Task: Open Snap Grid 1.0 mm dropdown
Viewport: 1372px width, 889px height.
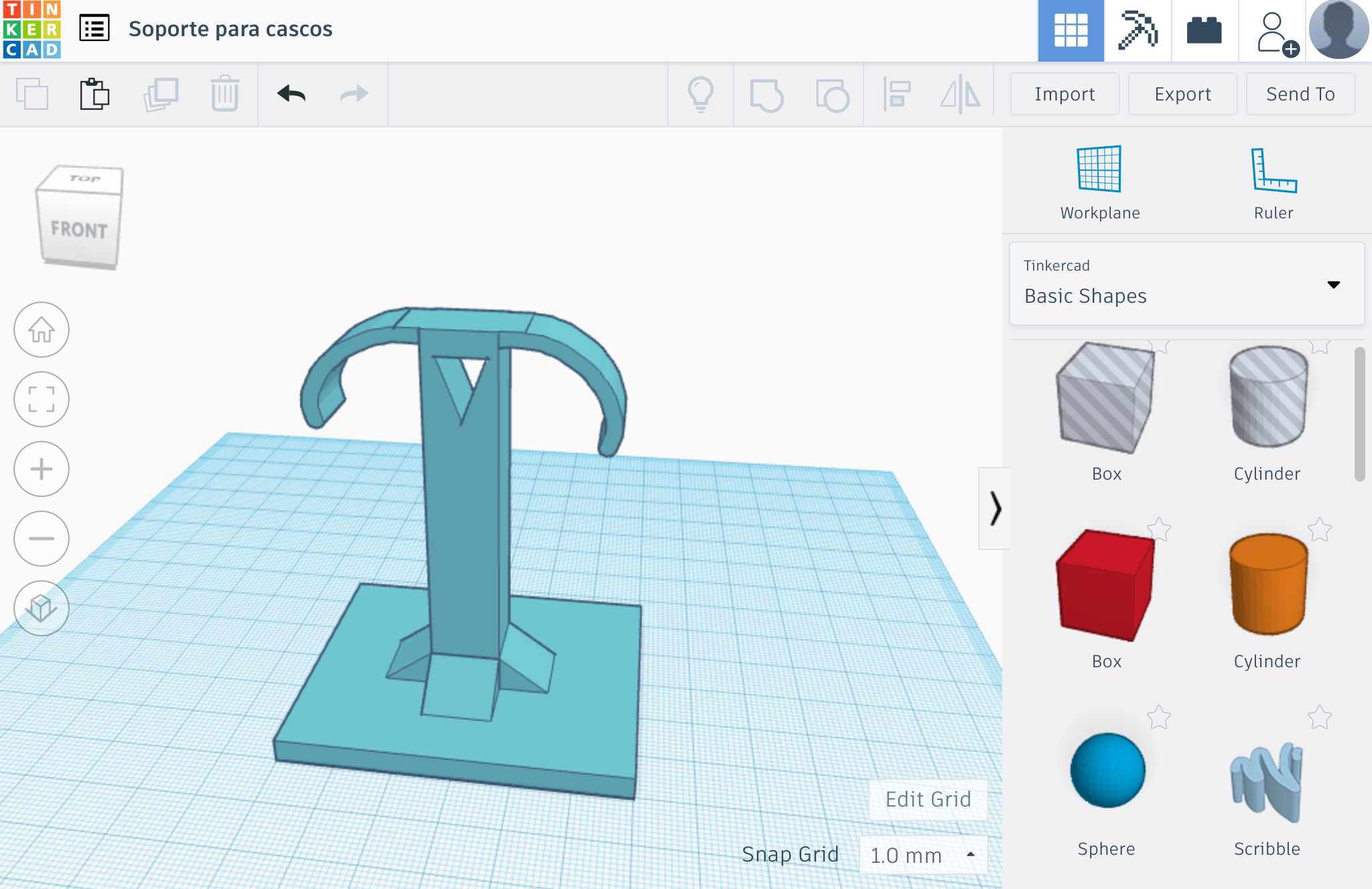Action: click(x=923, y=855)
